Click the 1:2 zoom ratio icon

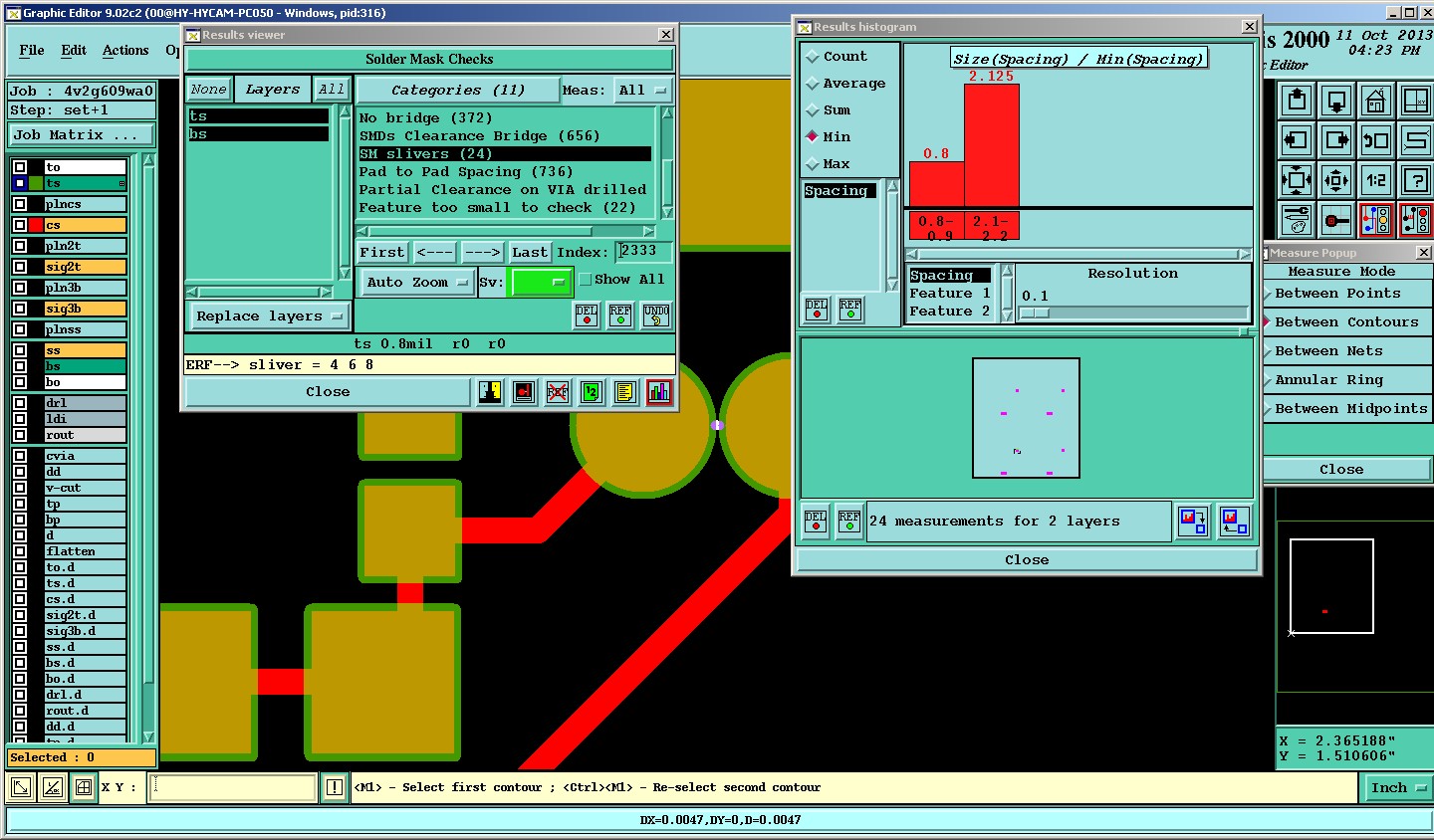coord(1376,180)
